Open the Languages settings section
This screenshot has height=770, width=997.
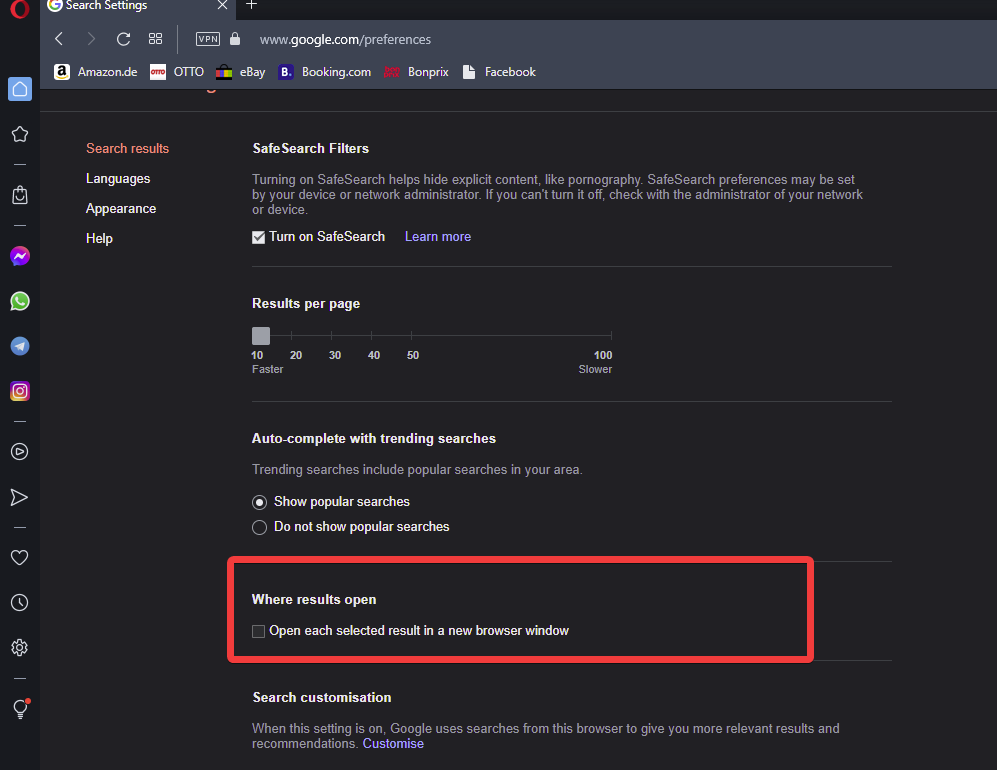pyautogui.click(x=118, y=179)
